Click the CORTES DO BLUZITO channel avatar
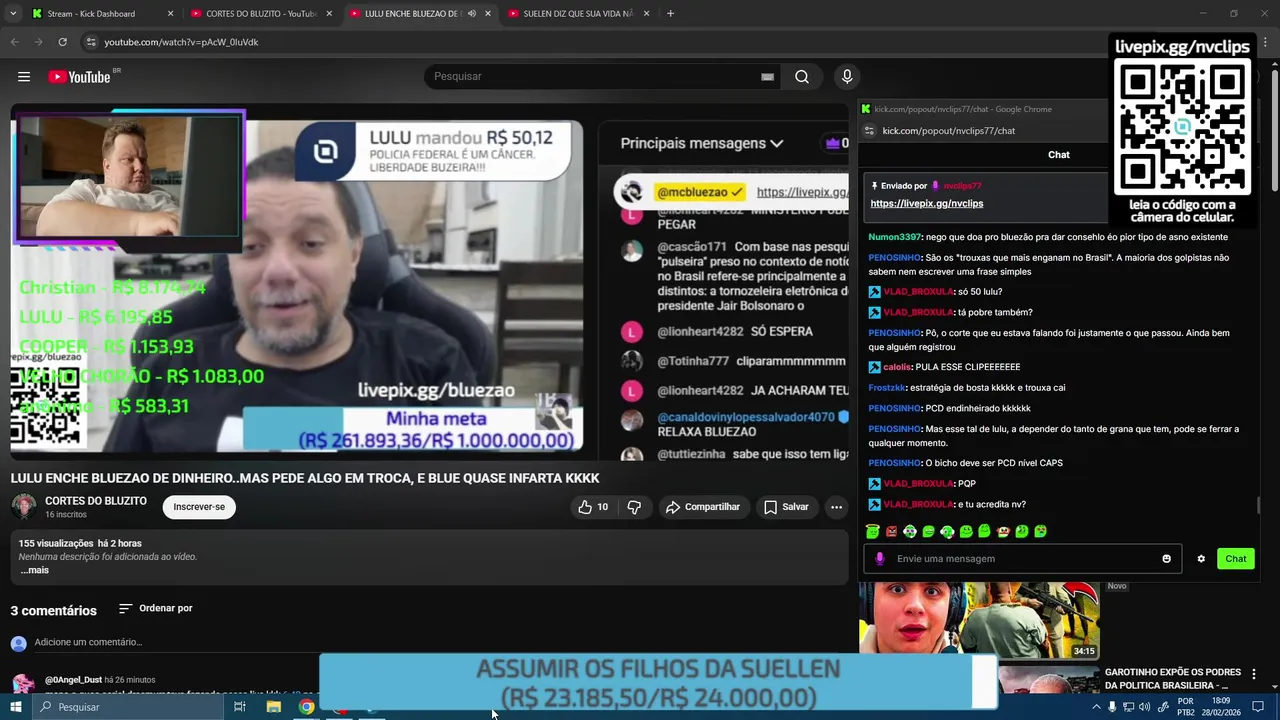The width and height of the screenshot is (1280, 720). (24, 507)
